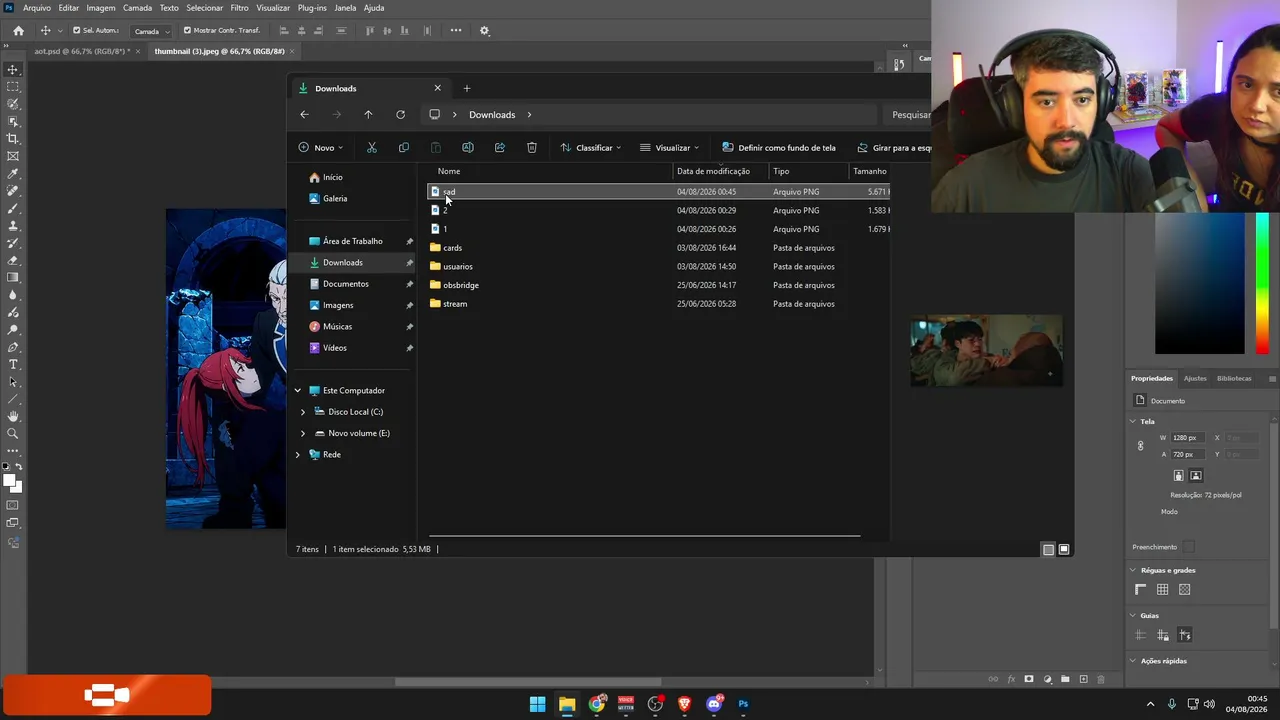Click the Cut icon in Explorer toolbar

(372, 147)
